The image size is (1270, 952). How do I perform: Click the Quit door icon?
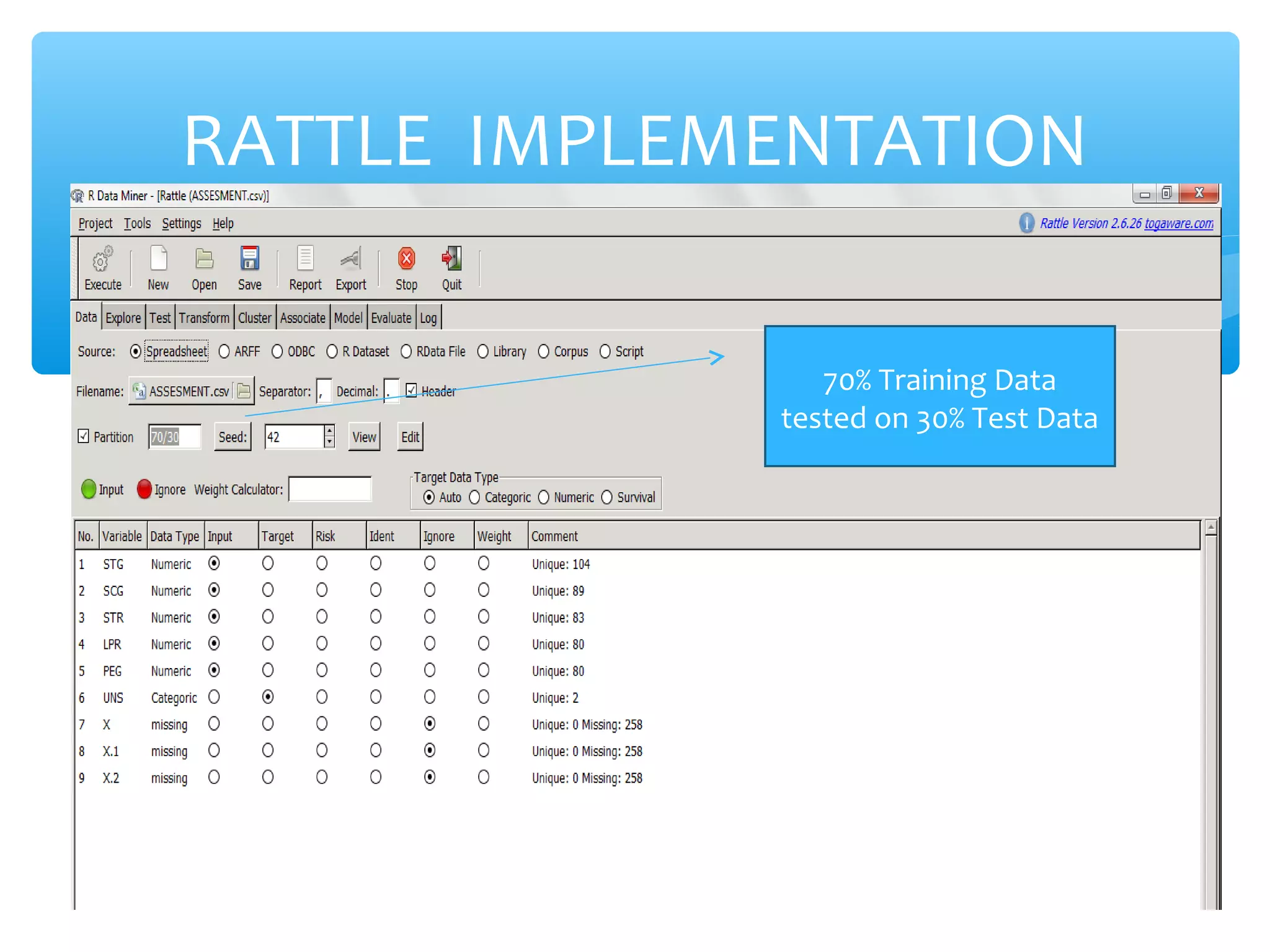coord(451,259)
